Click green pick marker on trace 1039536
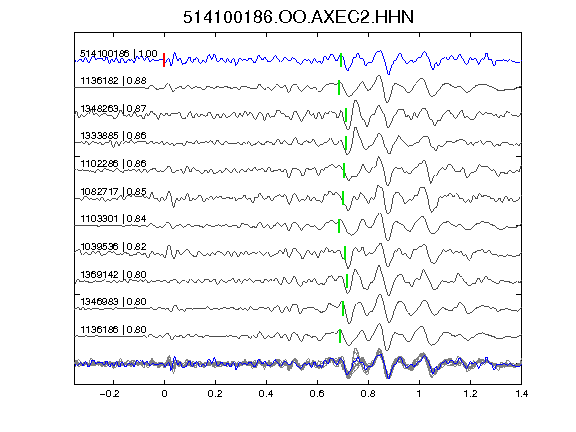The image size is (576, 432). (x=345, y=253)
